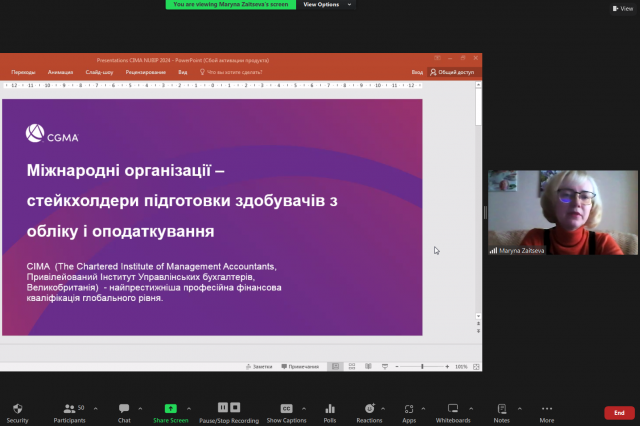Toggle the PowerPoint Заметки notes pane
Image resolution: width=640 pixels, height=426 pixels.
[260, 367]
